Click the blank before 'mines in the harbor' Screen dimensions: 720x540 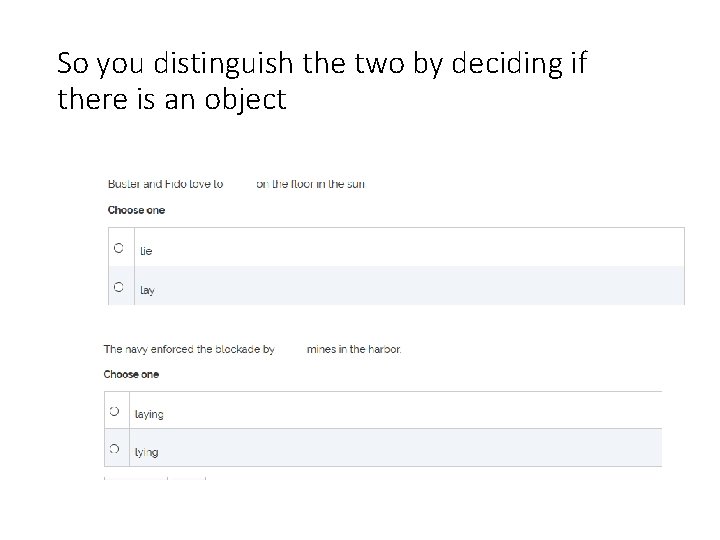(291, 349)
